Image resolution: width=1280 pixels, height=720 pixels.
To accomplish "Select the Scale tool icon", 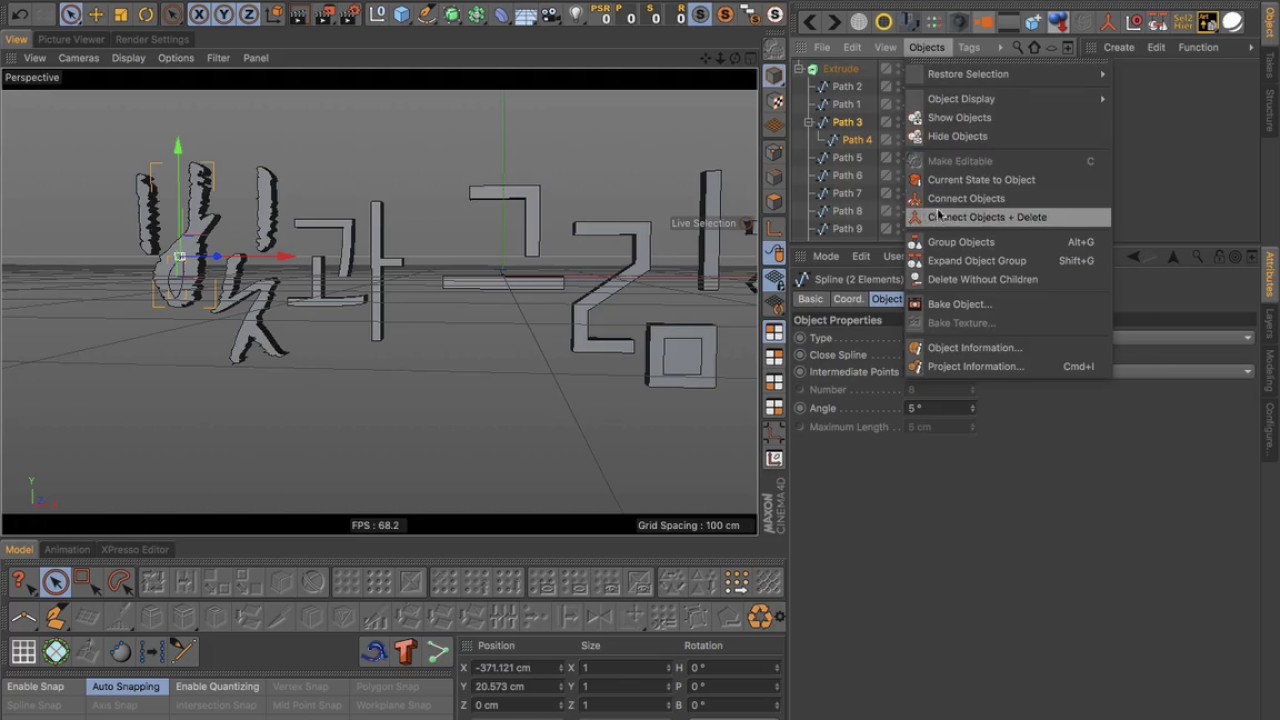I will (x=121, y=15).
